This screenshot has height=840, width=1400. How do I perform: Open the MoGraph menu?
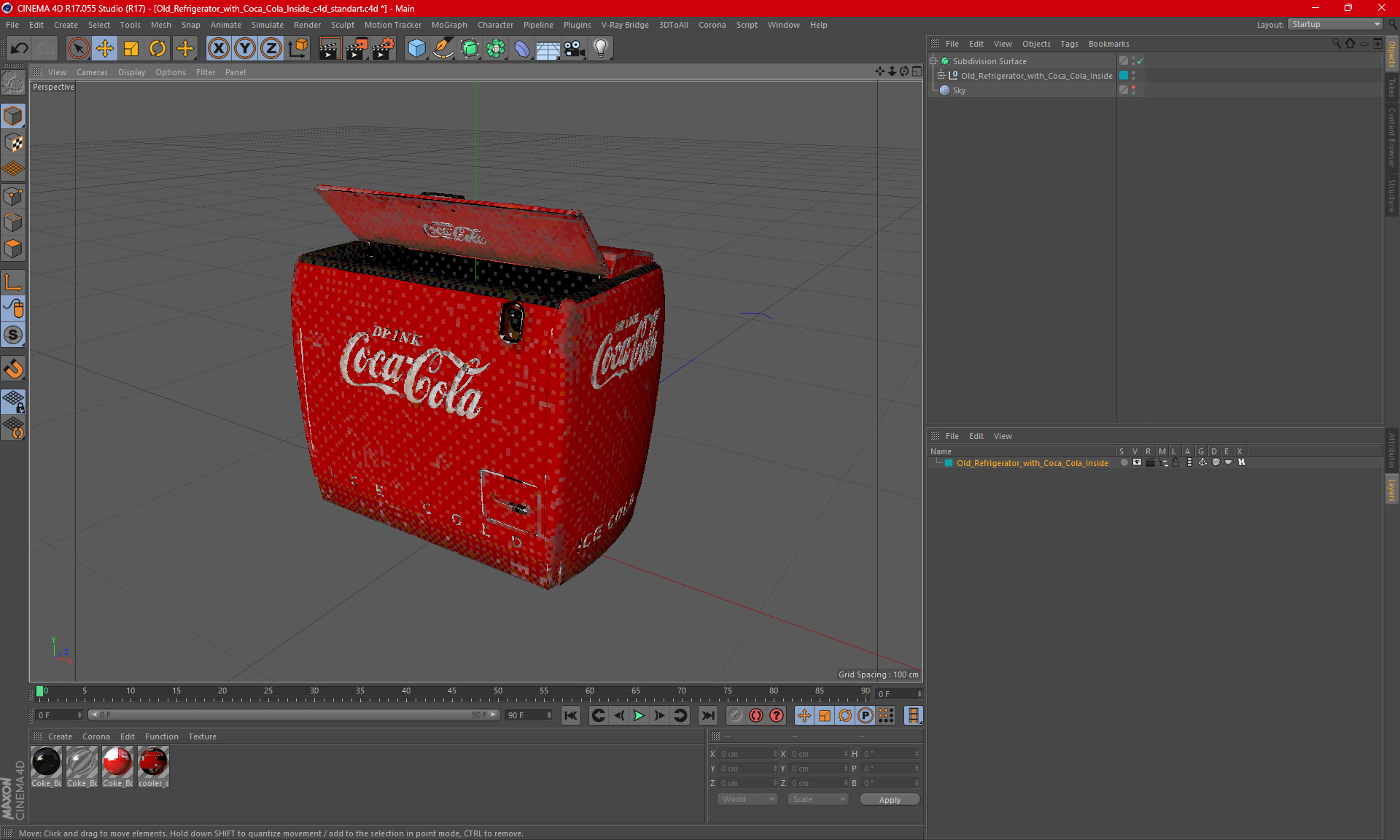[x=449, y=25]
